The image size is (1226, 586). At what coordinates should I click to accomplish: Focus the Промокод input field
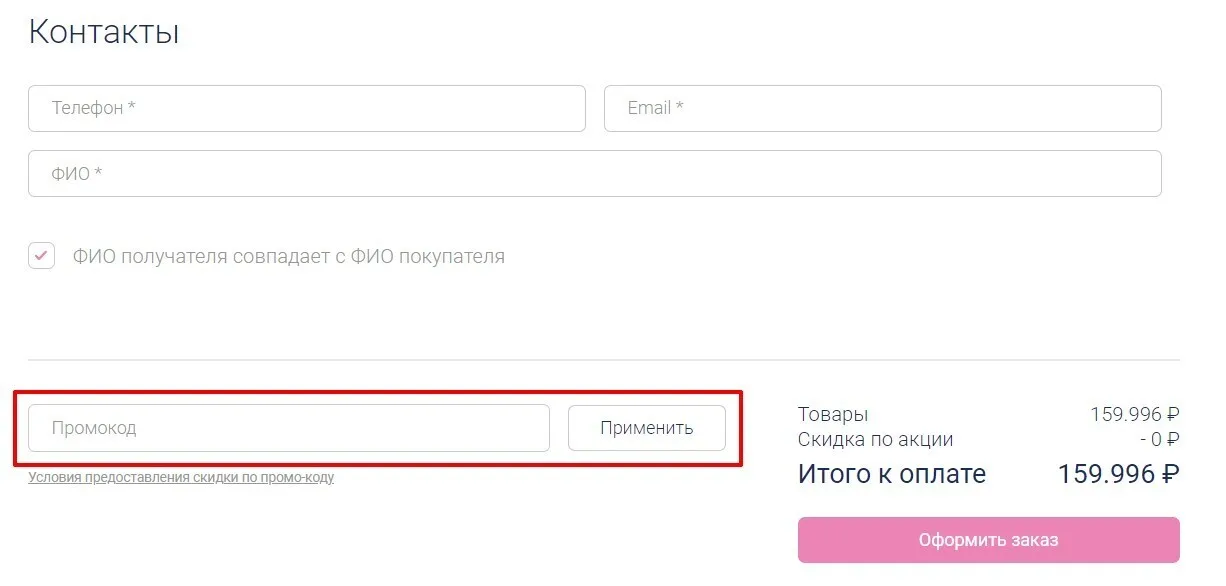[x=289, y=428]
